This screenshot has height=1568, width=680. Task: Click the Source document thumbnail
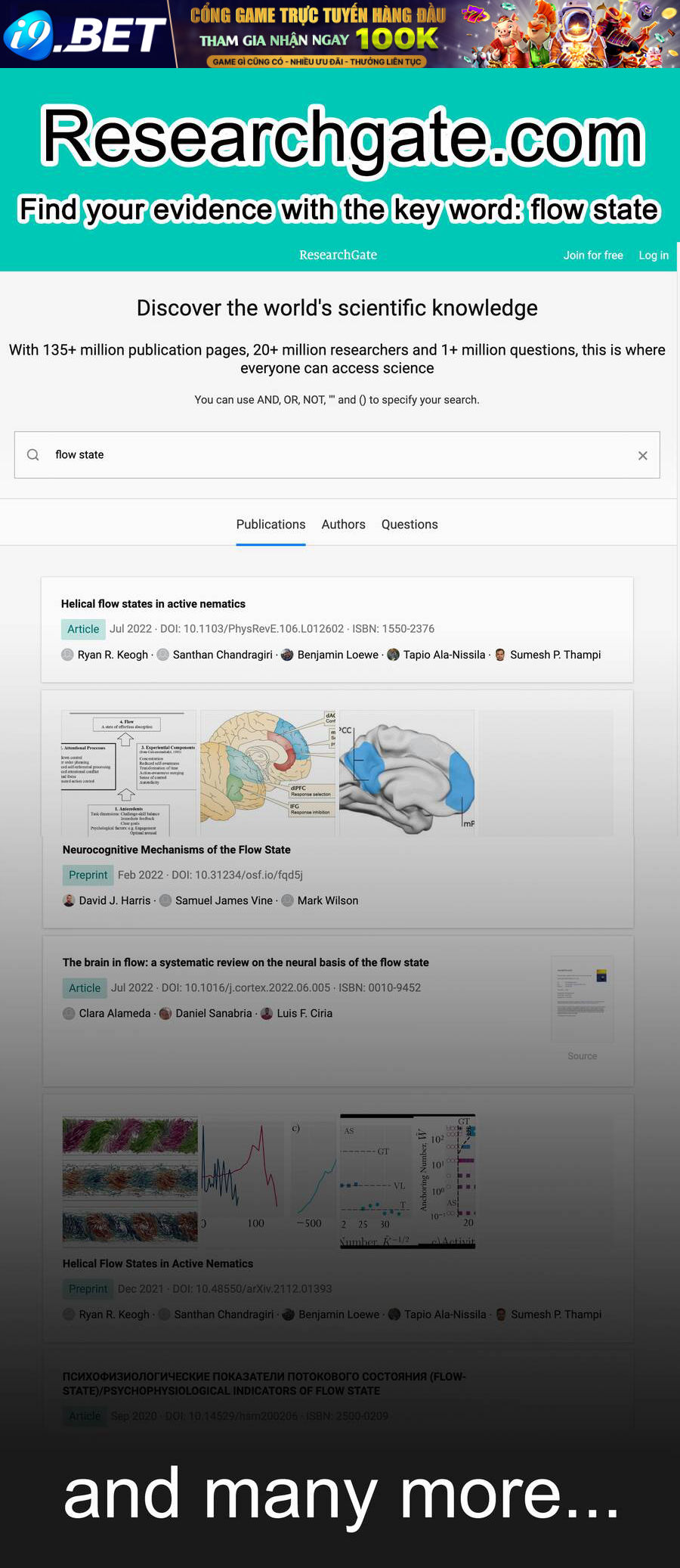pos(582,999)
